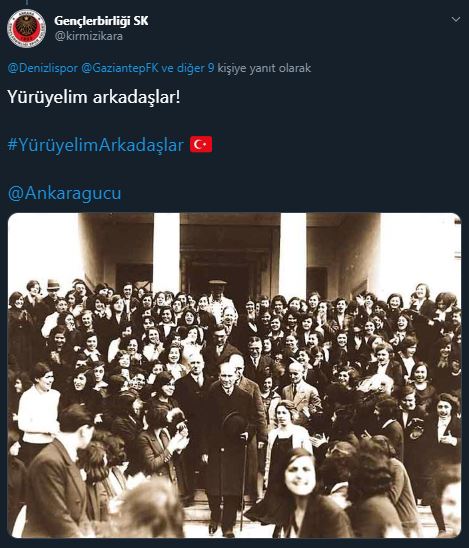Select the tweet text 'Yürüyelim arkadaşlar!'
The height and width of the screenshot is (548, 469).
[x=94, y=97]
